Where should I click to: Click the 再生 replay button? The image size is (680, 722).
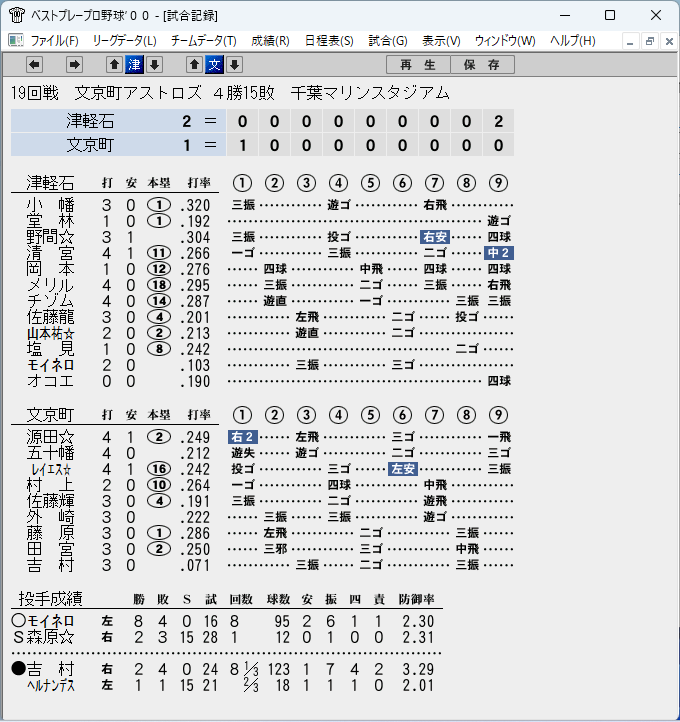418,65
